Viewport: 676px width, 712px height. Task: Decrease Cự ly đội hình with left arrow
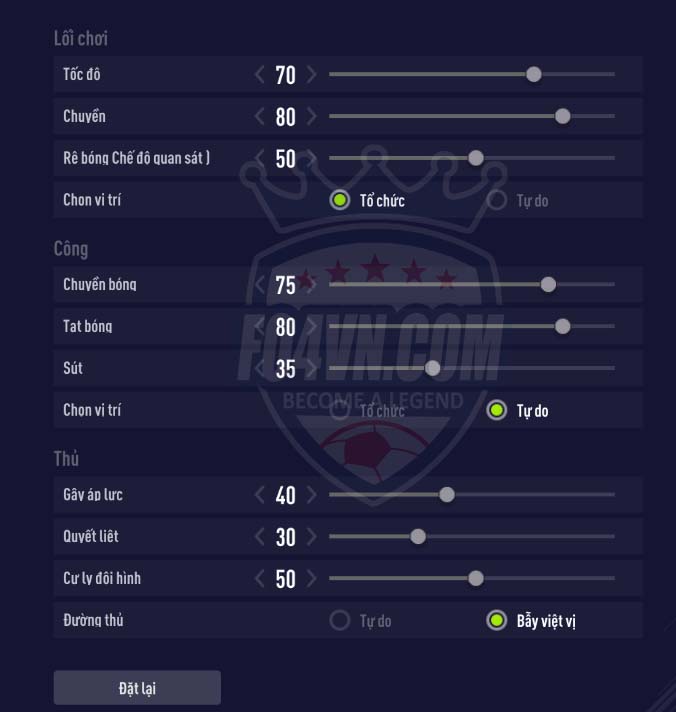coord(260,579)
